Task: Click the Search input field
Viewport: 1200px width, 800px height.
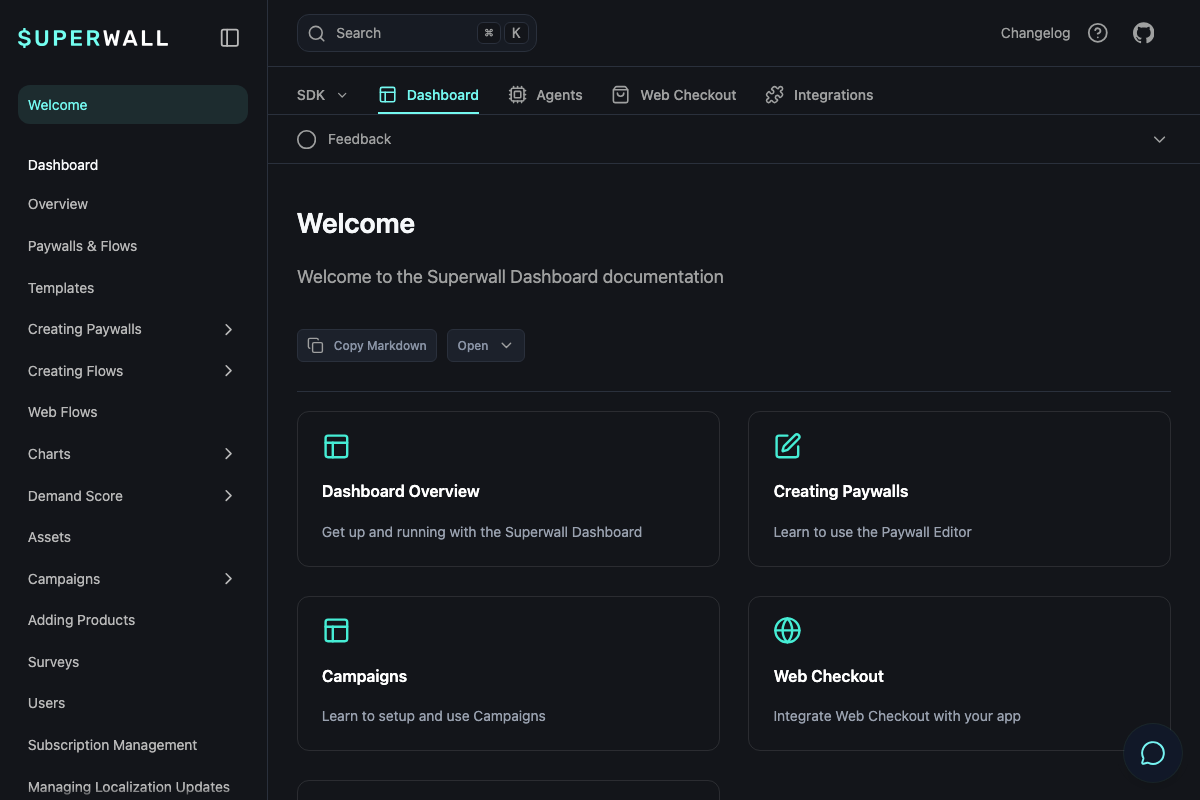Action: pyautogui.click(x=417, y=33)
